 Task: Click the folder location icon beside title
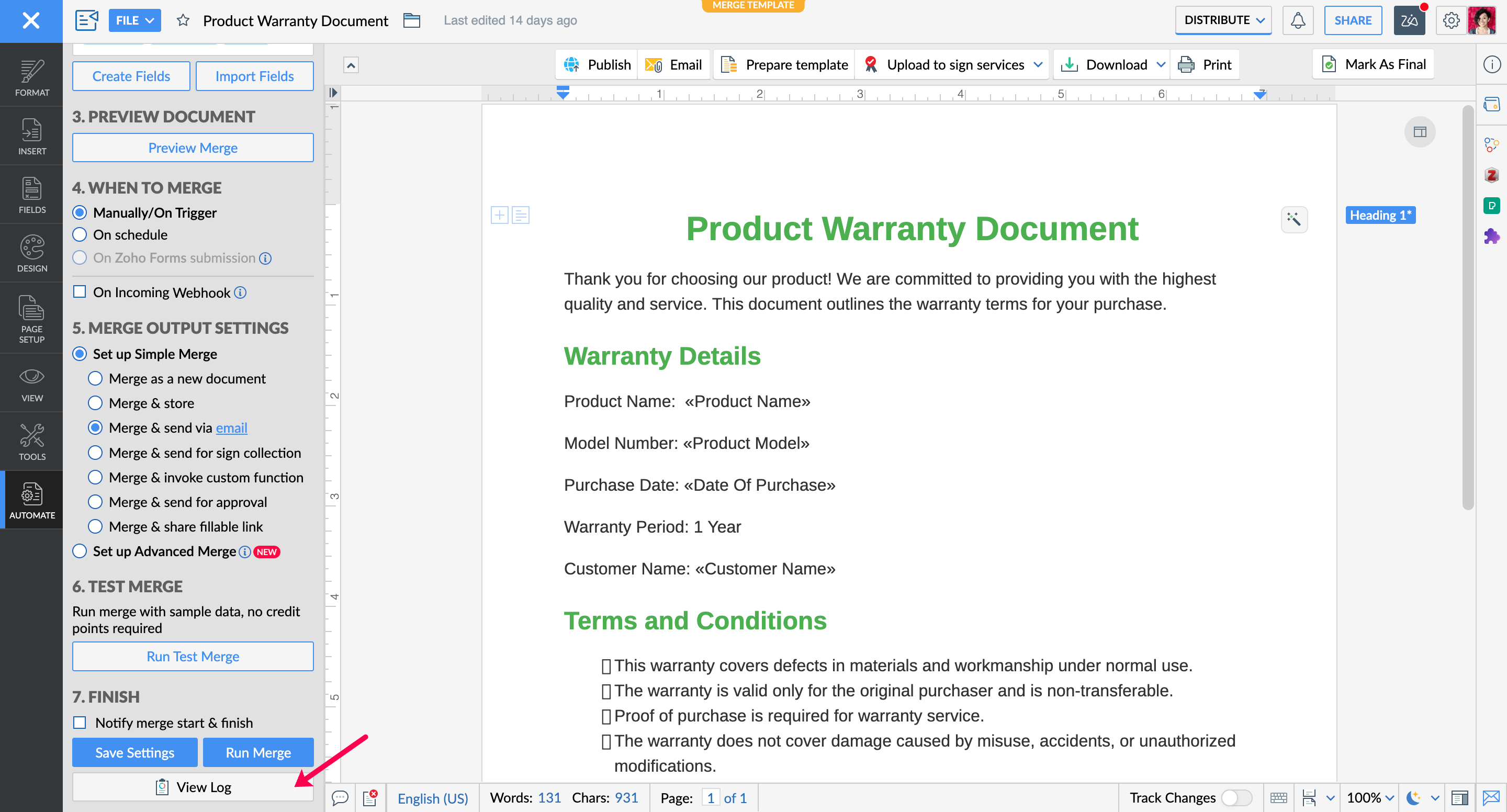pyautogui.click(x=412, y=21)
